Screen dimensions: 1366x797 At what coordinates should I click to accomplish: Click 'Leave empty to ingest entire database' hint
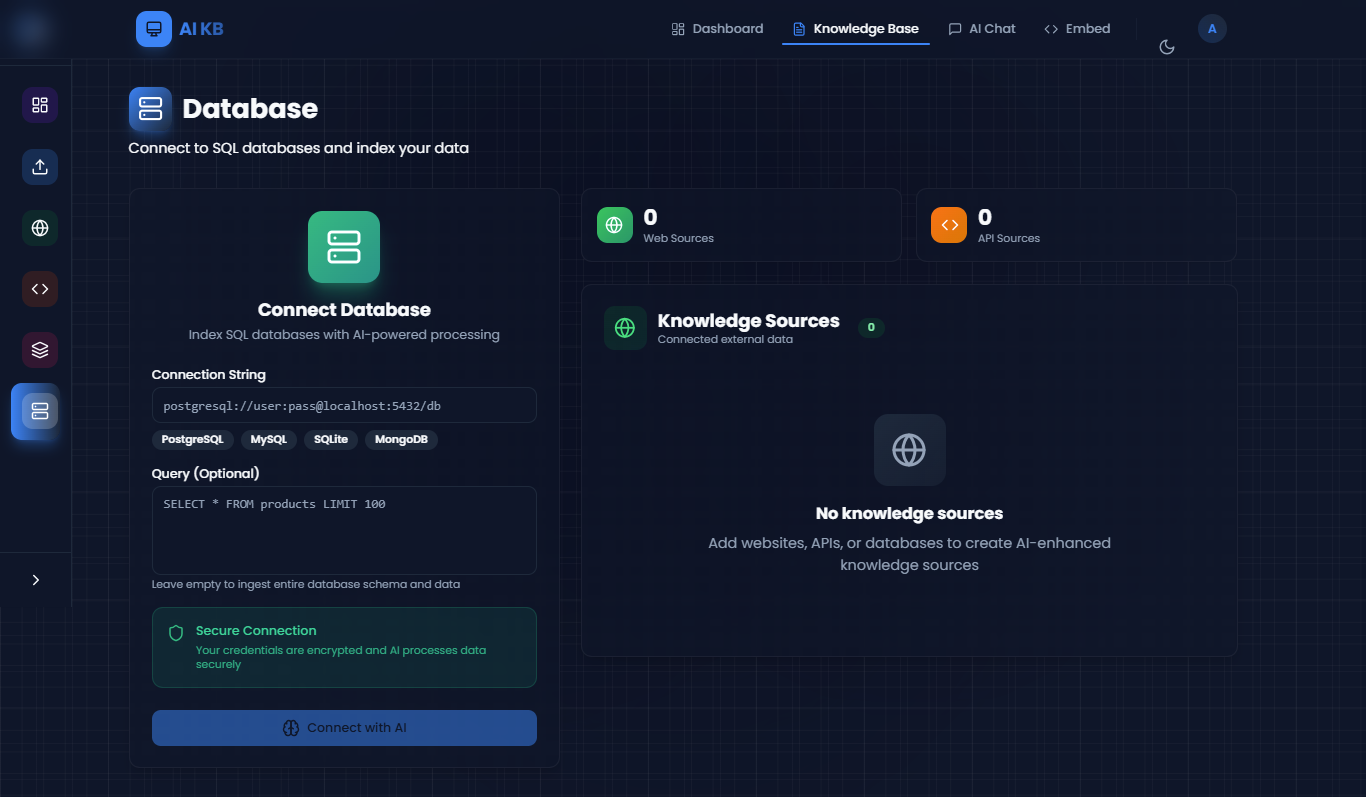[306, 584]
